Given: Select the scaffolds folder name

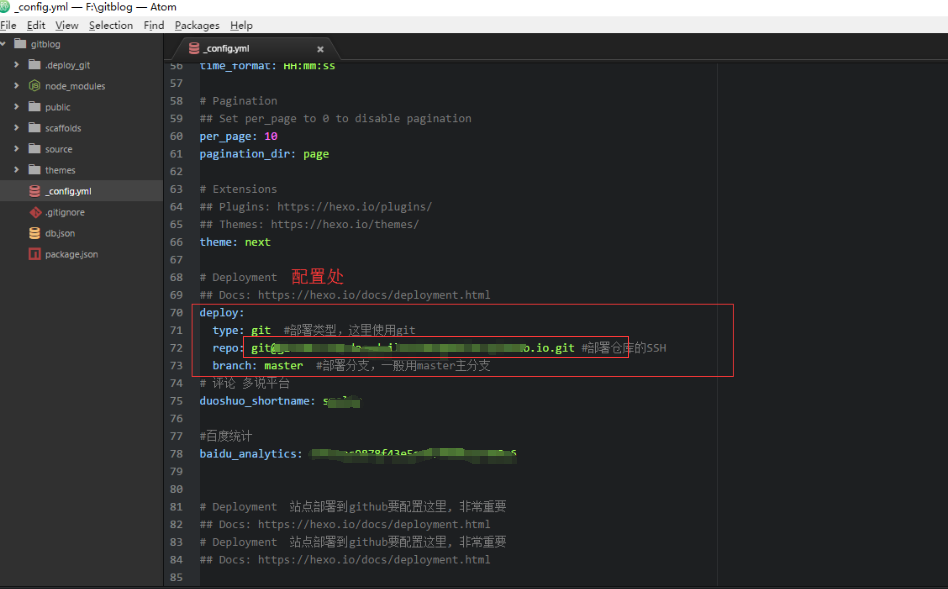Looking at the screenshot, I should point(63,128).
